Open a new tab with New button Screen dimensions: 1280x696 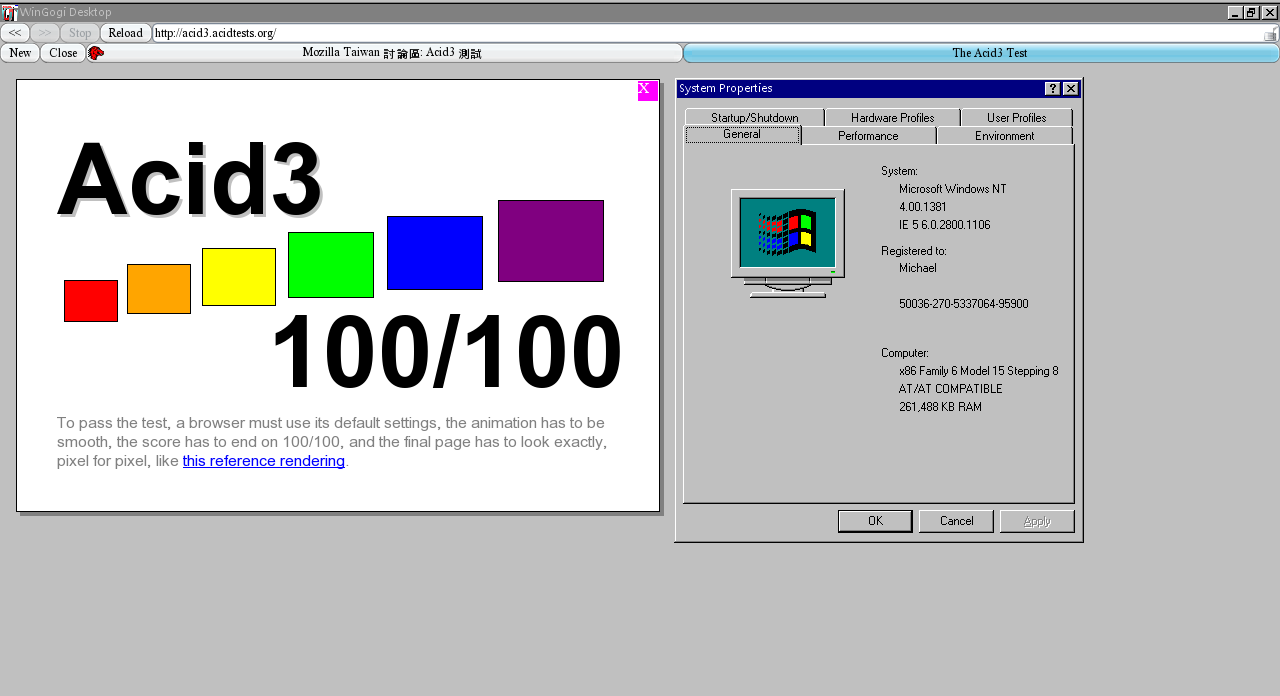(20, 53)
